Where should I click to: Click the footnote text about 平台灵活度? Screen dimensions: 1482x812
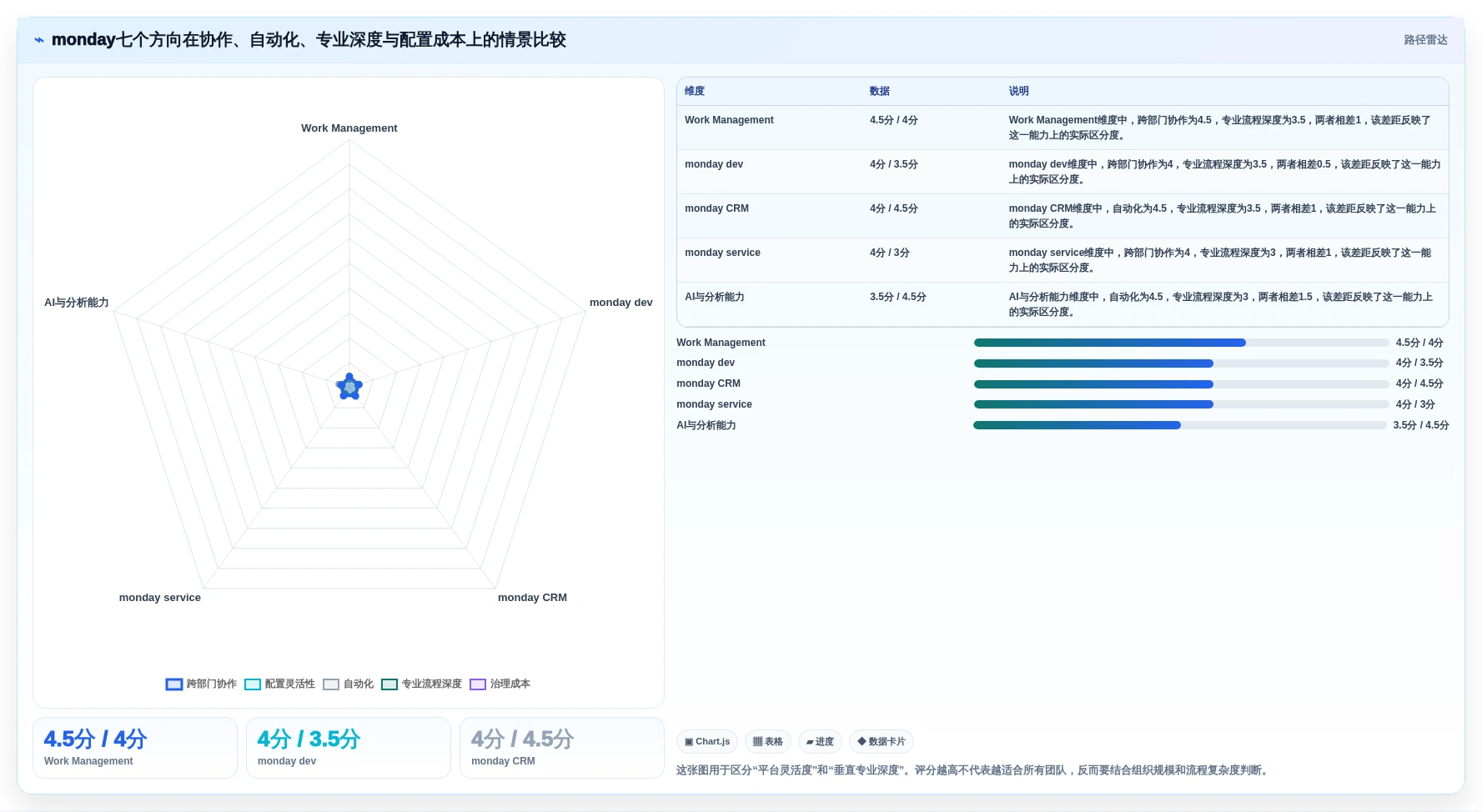pos(974,770)
